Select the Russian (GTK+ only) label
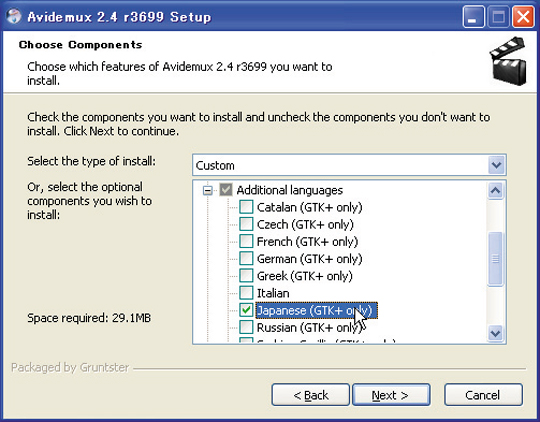Screen dimensions: 540x422 pos(310,328)
